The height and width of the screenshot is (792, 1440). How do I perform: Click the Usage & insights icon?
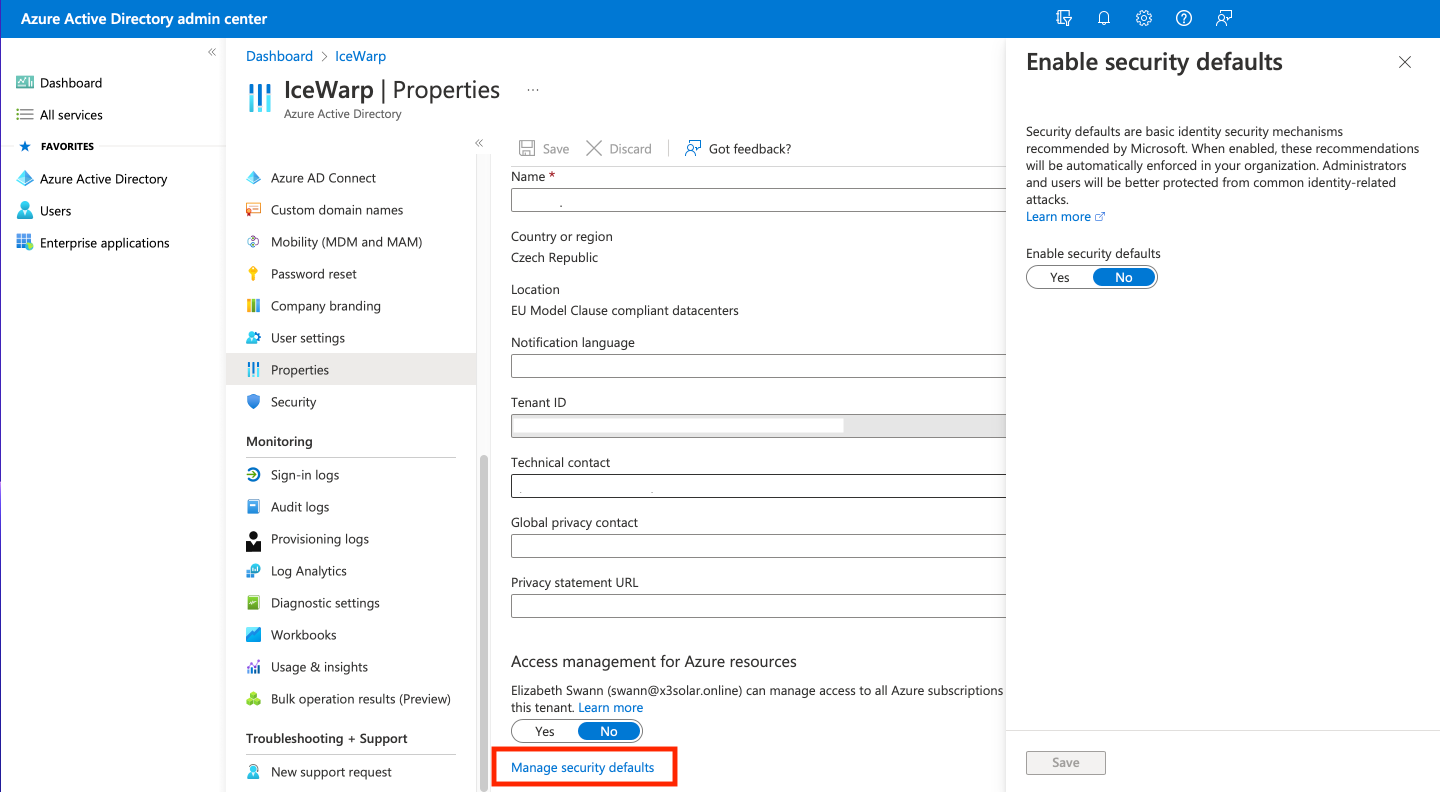click(x=253, y=667)
